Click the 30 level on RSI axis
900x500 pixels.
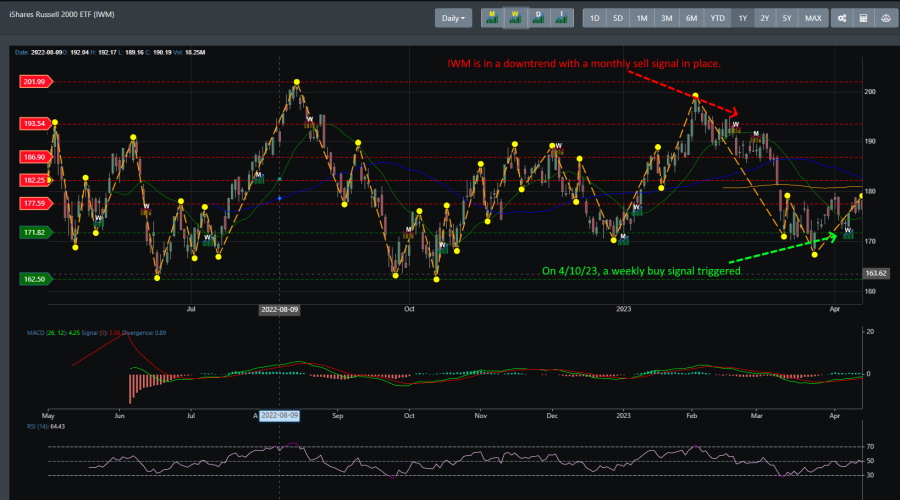click(x=870, y=475)
